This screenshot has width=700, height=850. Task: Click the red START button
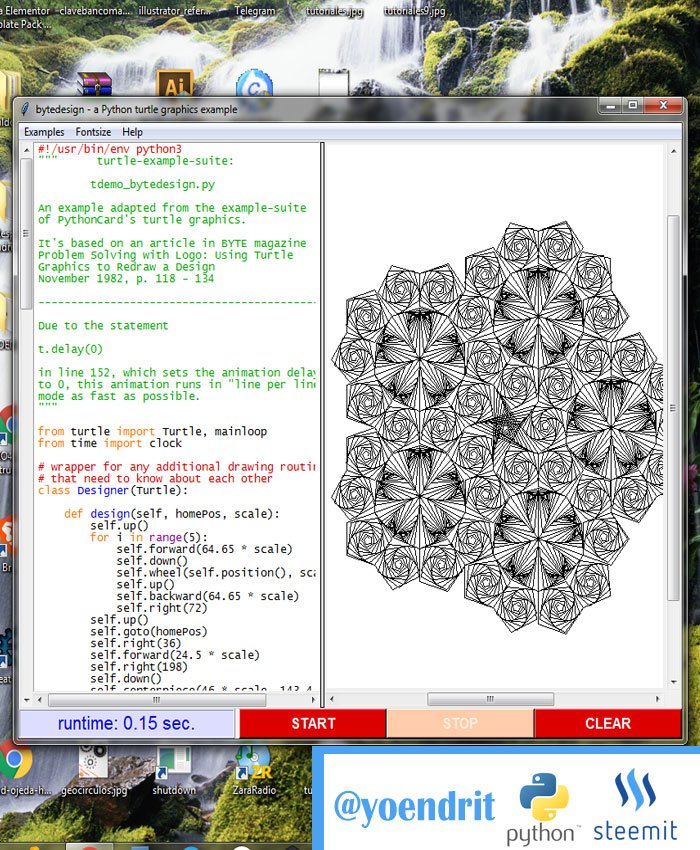coord(313,723)
